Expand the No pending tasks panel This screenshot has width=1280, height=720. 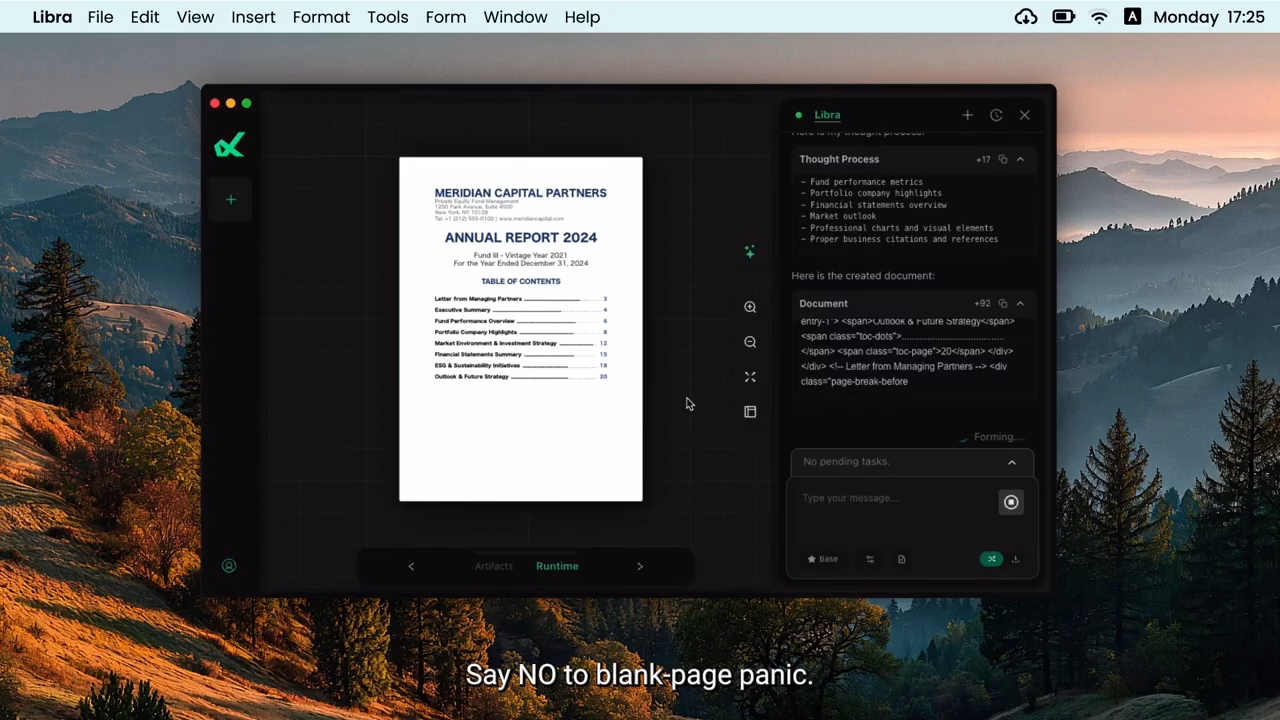[x=1012, y=462]
